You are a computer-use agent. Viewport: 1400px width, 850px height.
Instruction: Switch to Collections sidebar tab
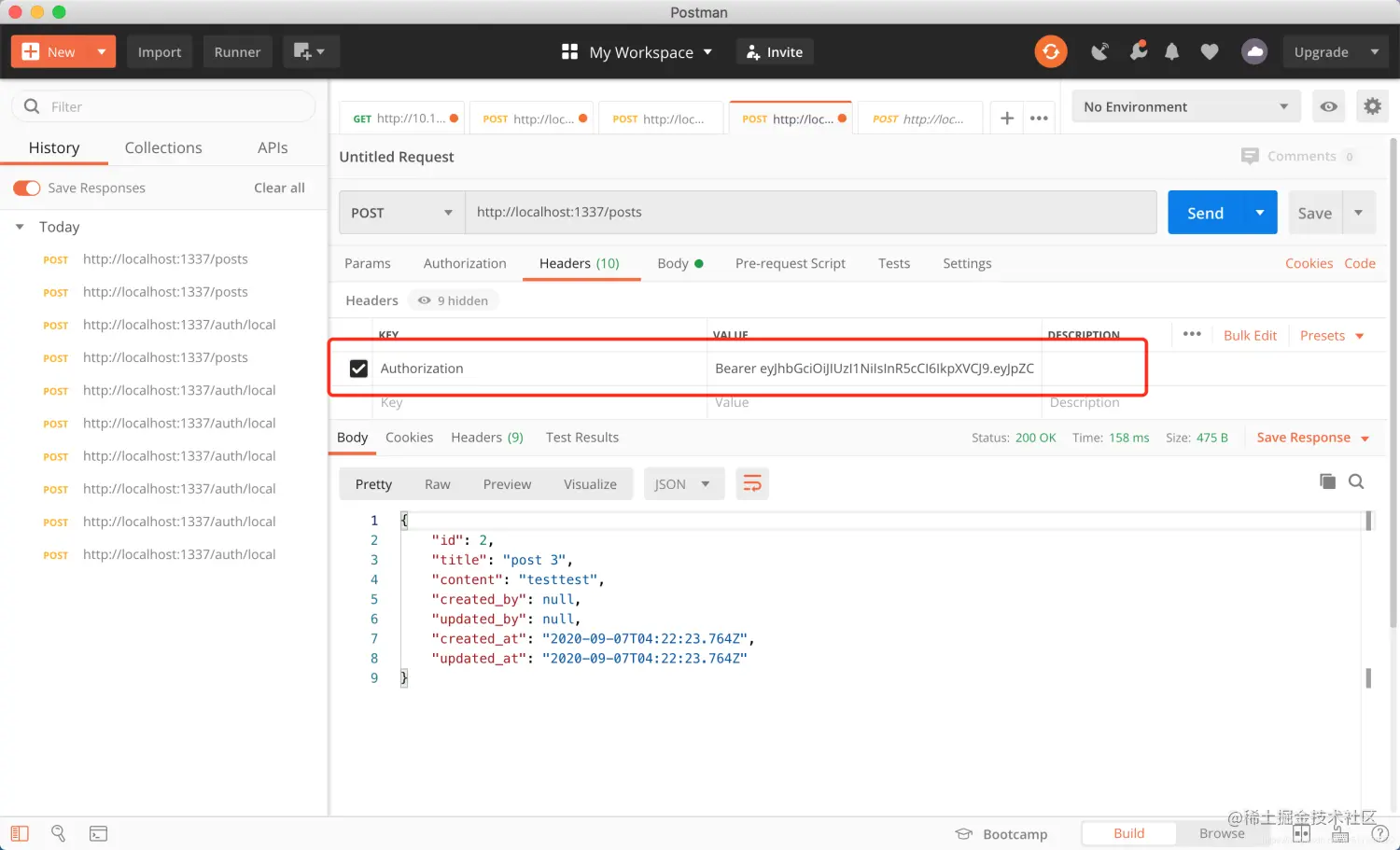pos(163,147)
